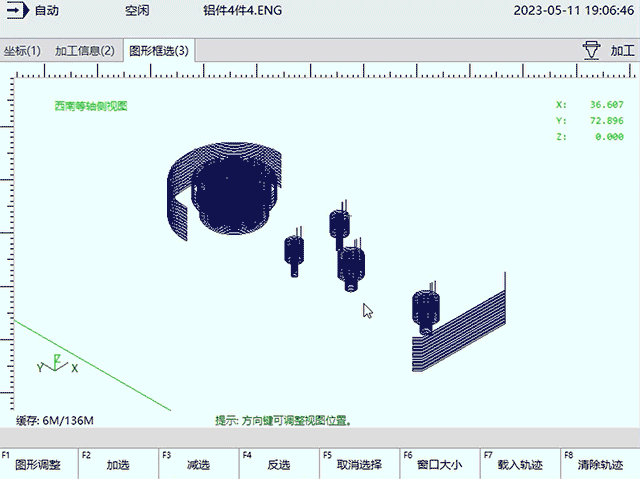The image size is (640, 479).
Task: Click the F5 取消选择 button
Action: pyautogui.click(x=360, y=464)
